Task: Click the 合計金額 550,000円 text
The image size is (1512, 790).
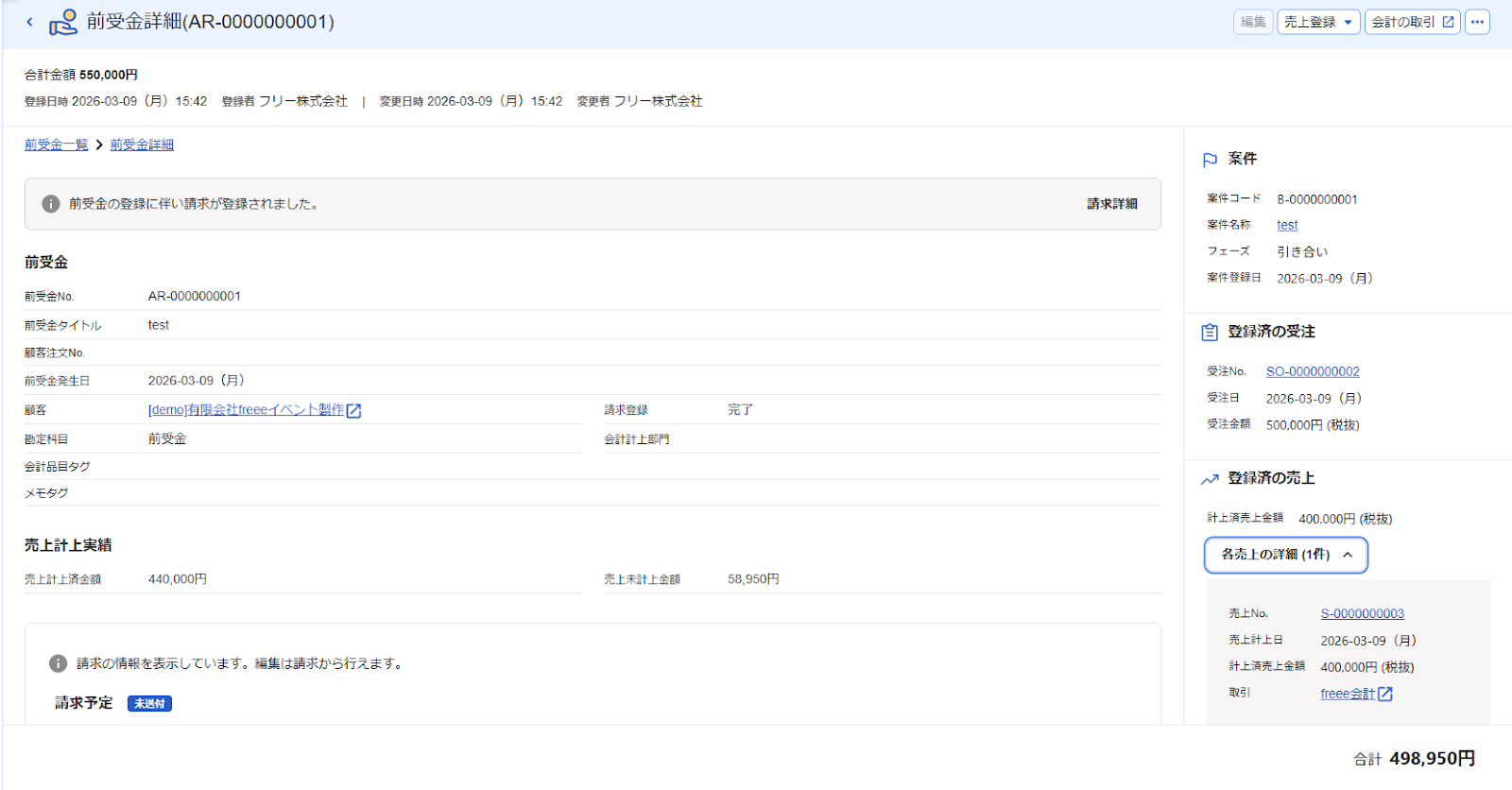Action: [x=81, y=75]
